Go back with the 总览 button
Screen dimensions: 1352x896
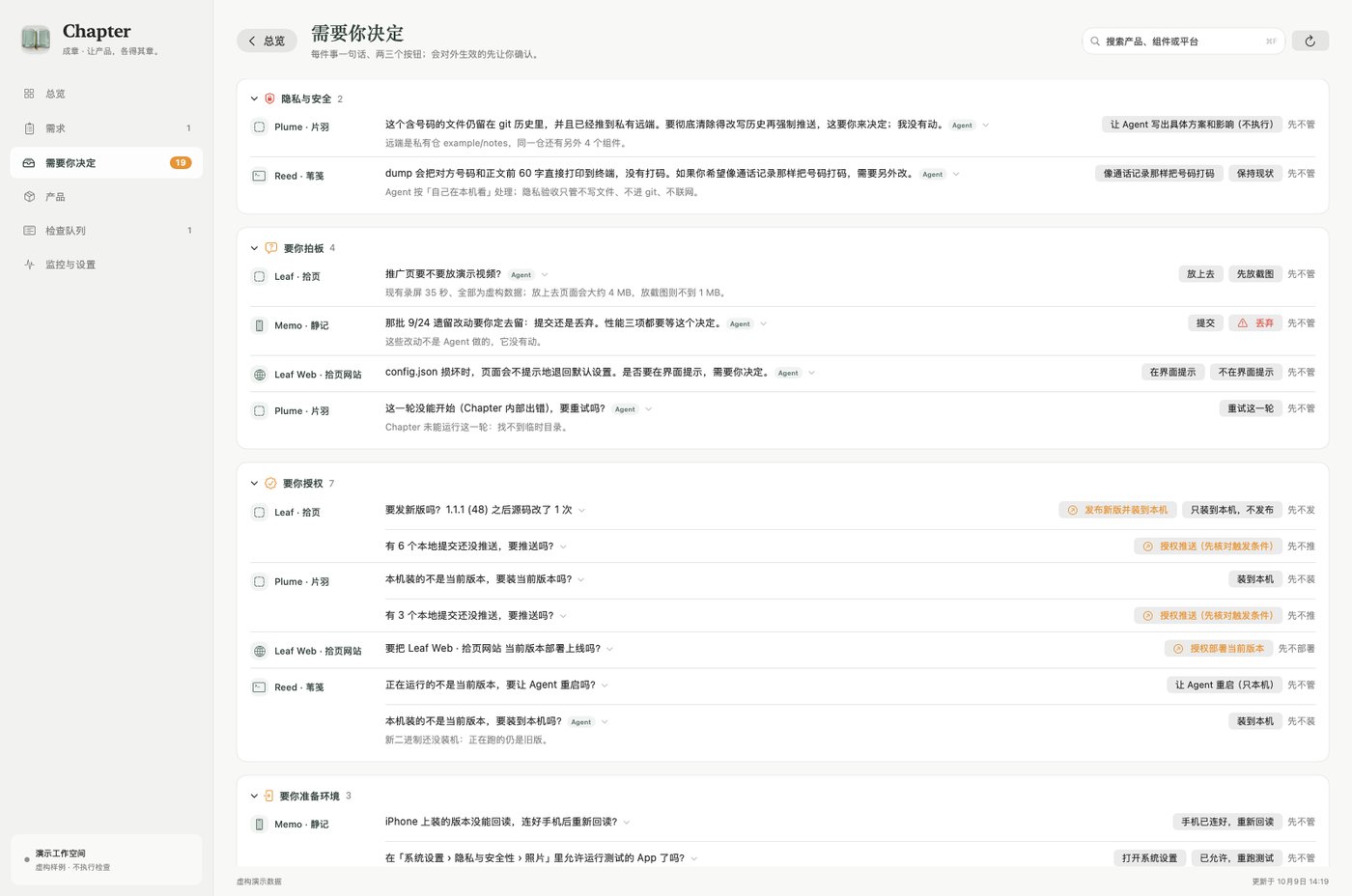tap(267, 41)
